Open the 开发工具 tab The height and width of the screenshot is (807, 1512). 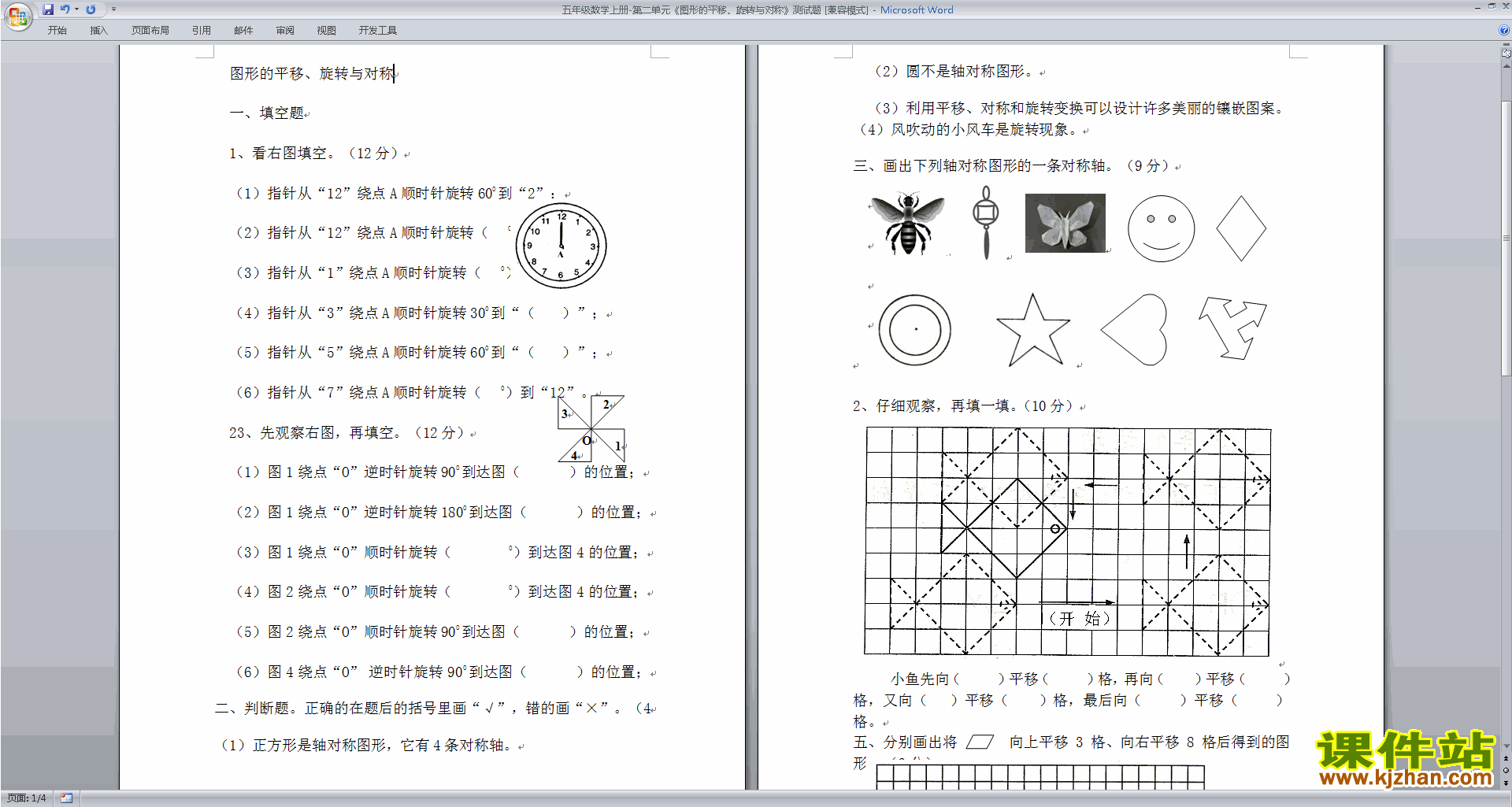point(378,31)
